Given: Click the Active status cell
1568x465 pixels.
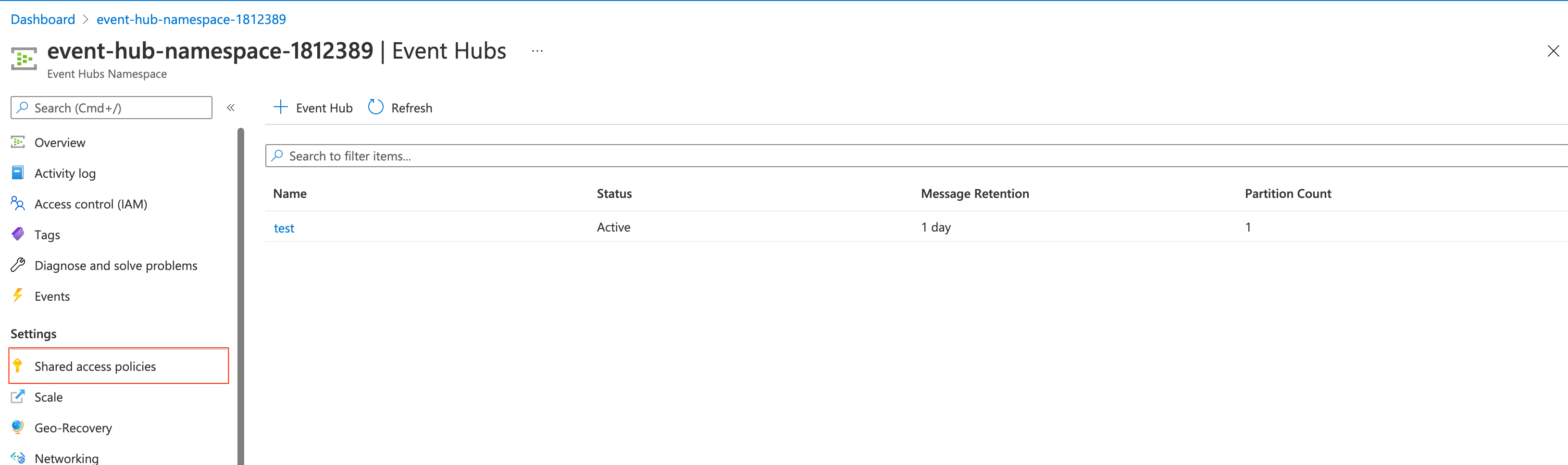Looking at the screenshot, I should click(613, 227).
